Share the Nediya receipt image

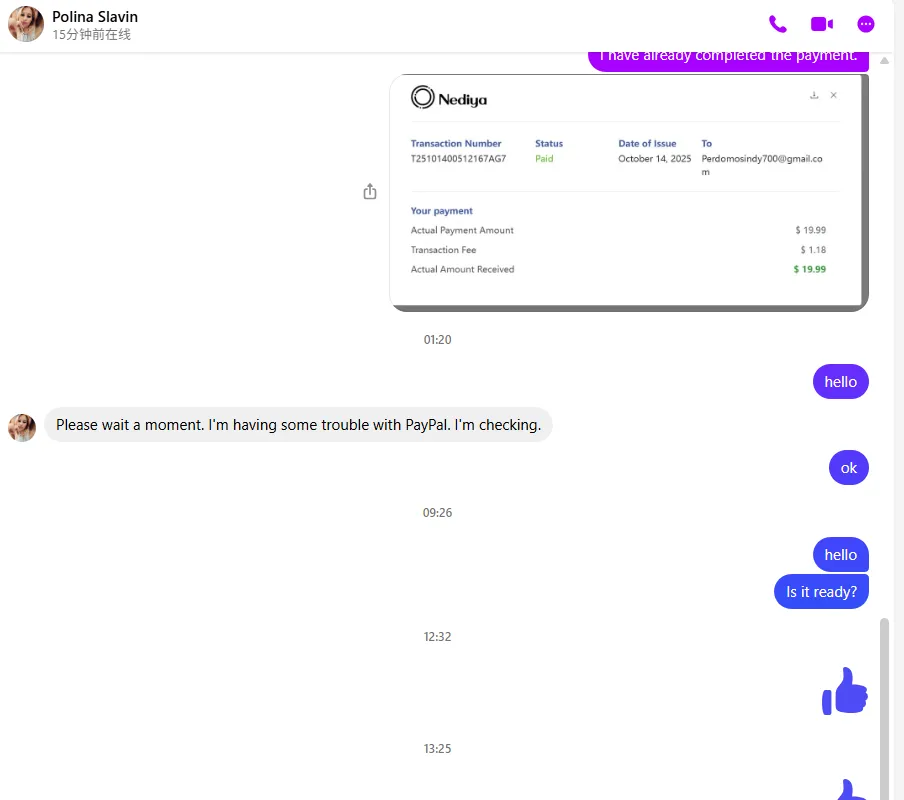(x=370, y=191)
